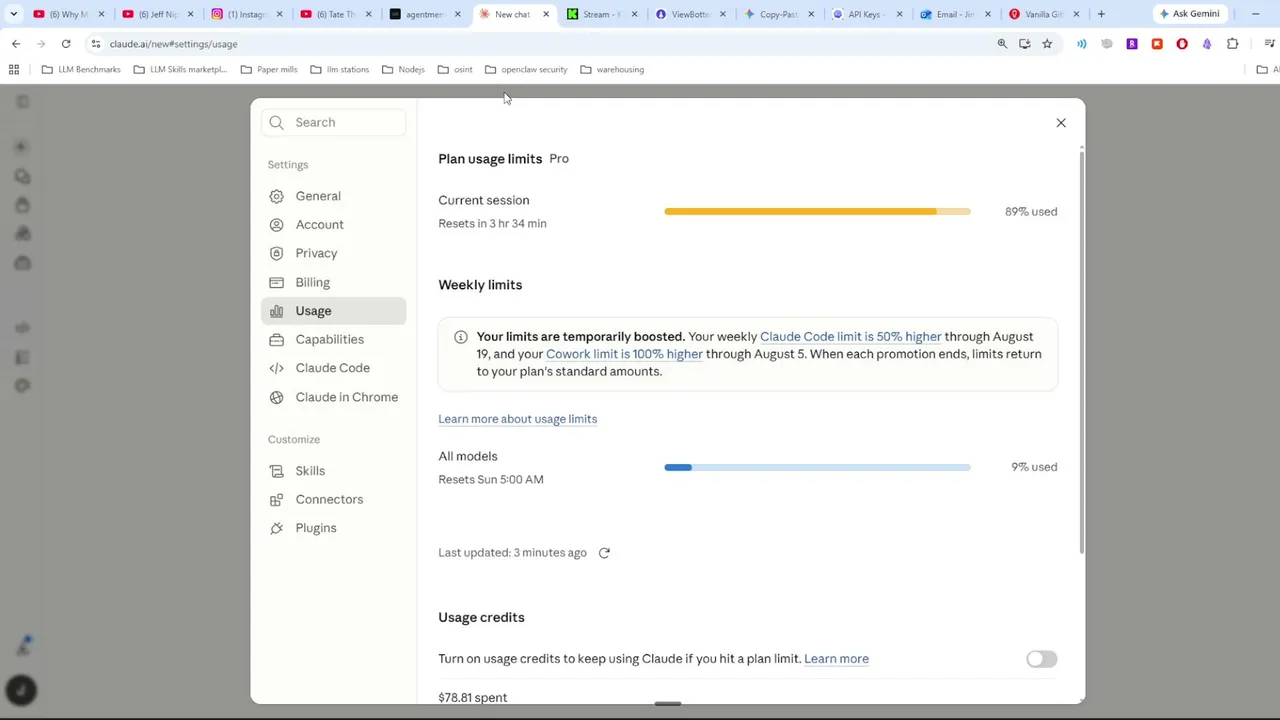This screenshot has width=1280, height=720.
Task: Reload the page with browser refresh icon
Action: point(66,44)
